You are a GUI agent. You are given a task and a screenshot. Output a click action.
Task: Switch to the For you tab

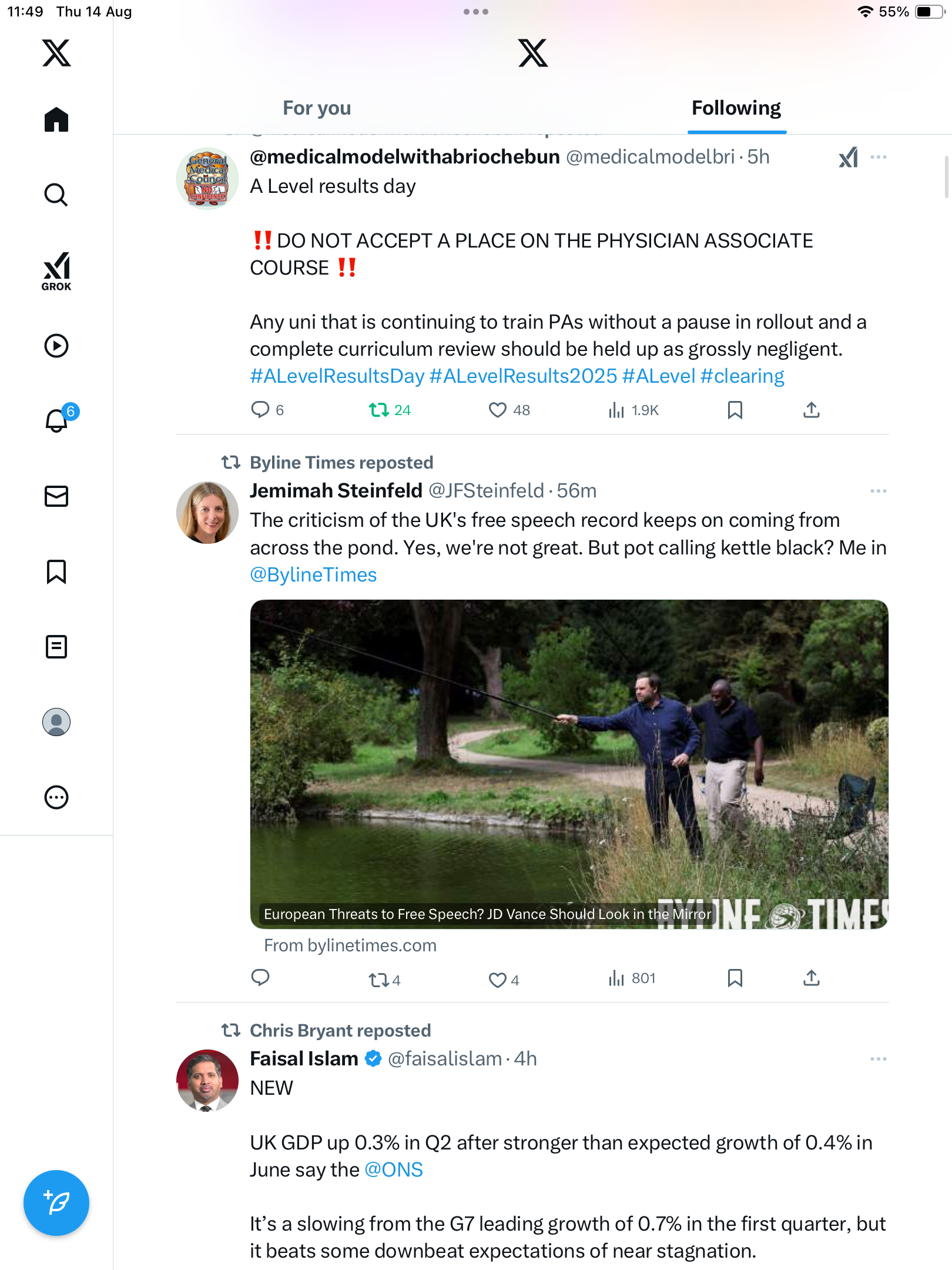[317, 108]
